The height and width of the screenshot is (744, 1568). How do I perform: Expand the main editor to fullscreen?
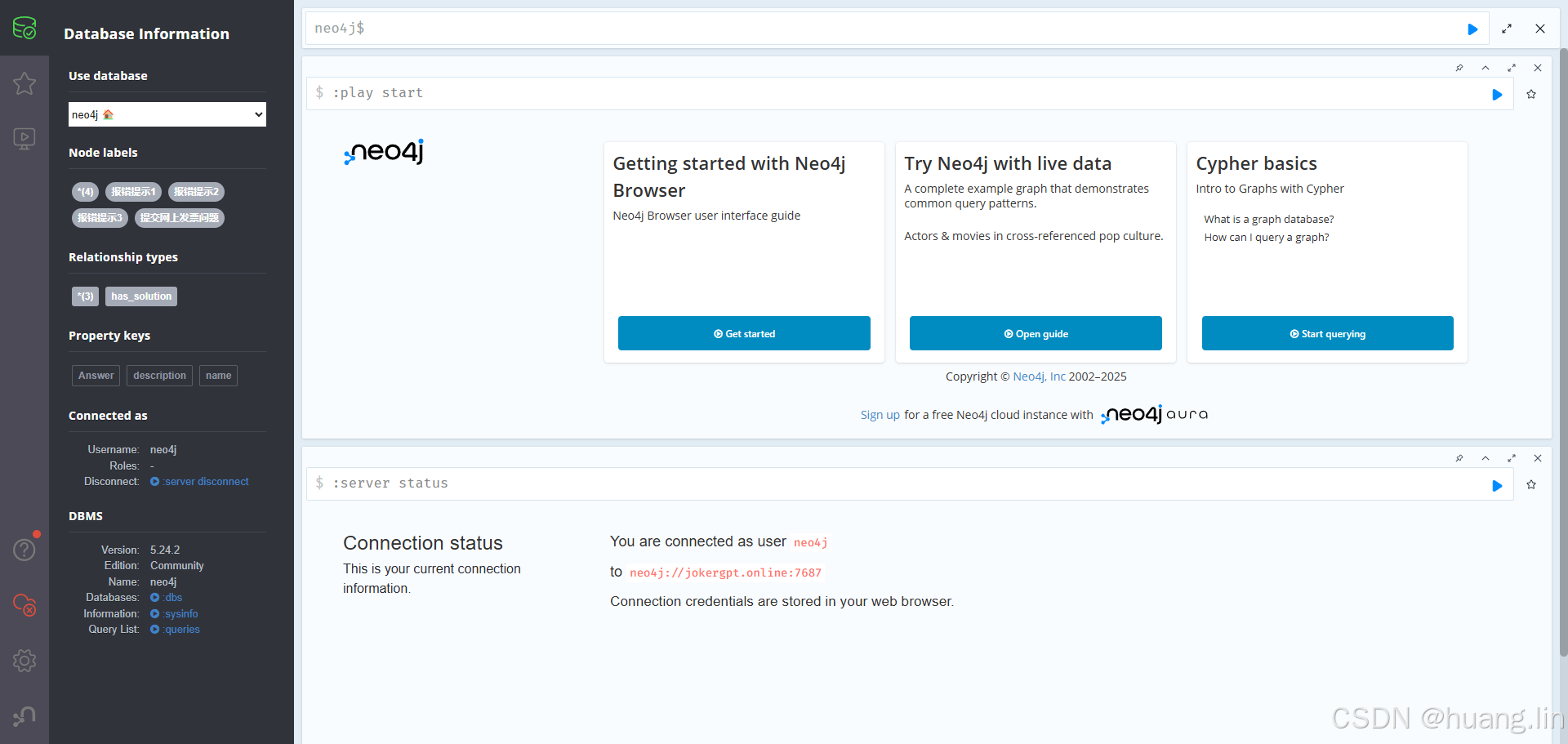click(1507, 29)
